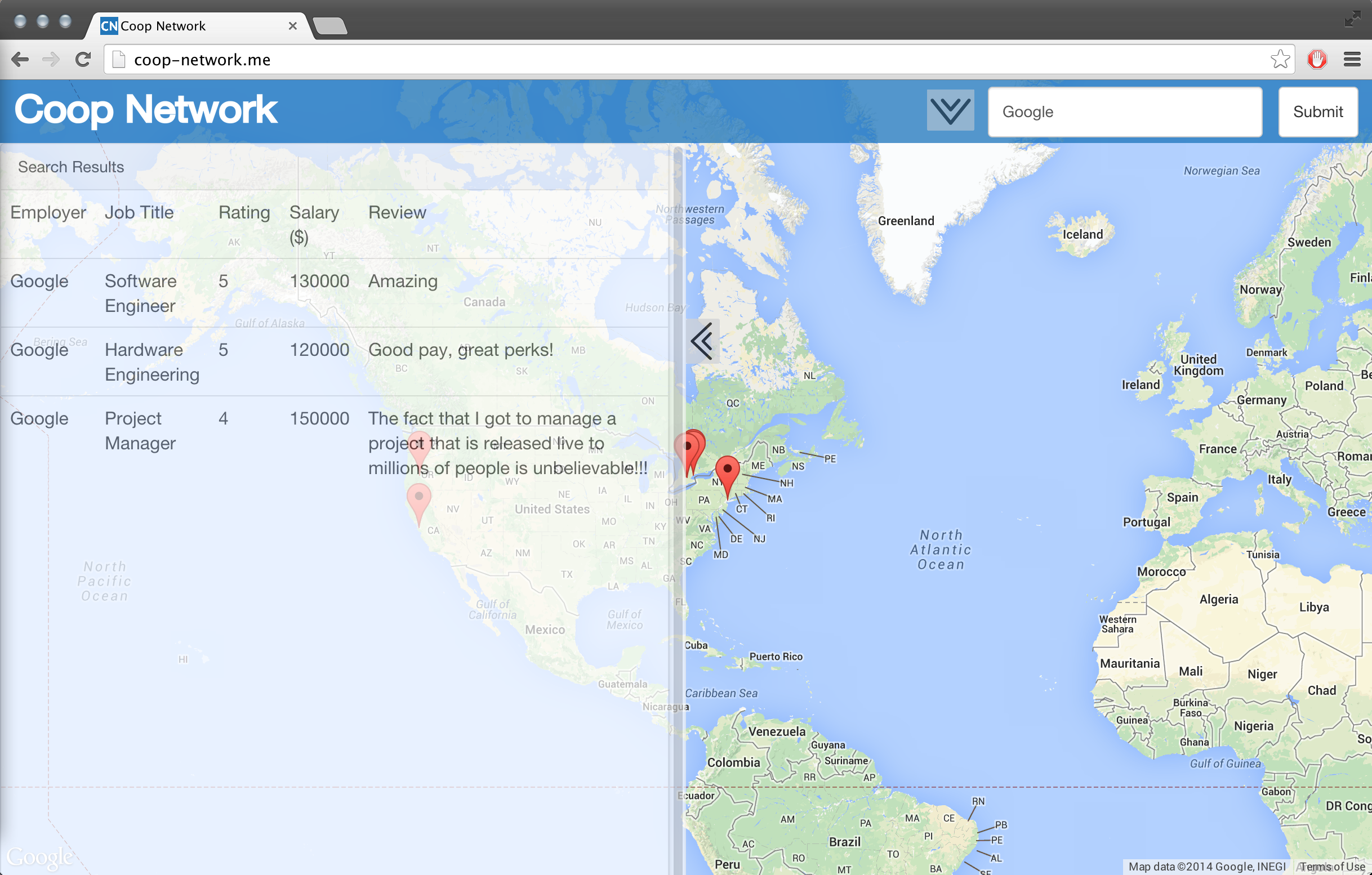
Task: Open the Chrome hamburger menu
Action: [1352, 59]
